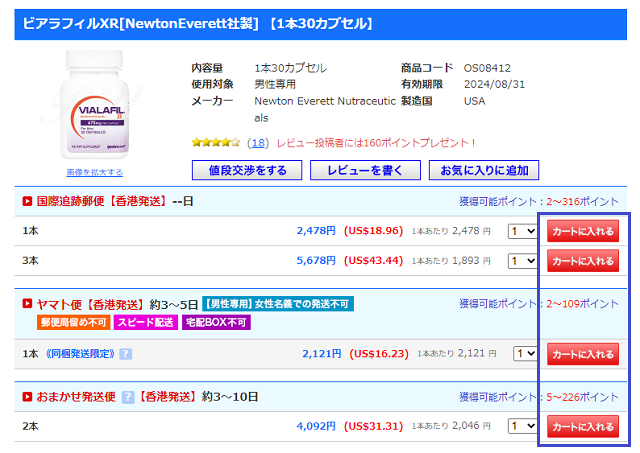
Task: Add 2本 4,092円 to cart
Action: 583,426
